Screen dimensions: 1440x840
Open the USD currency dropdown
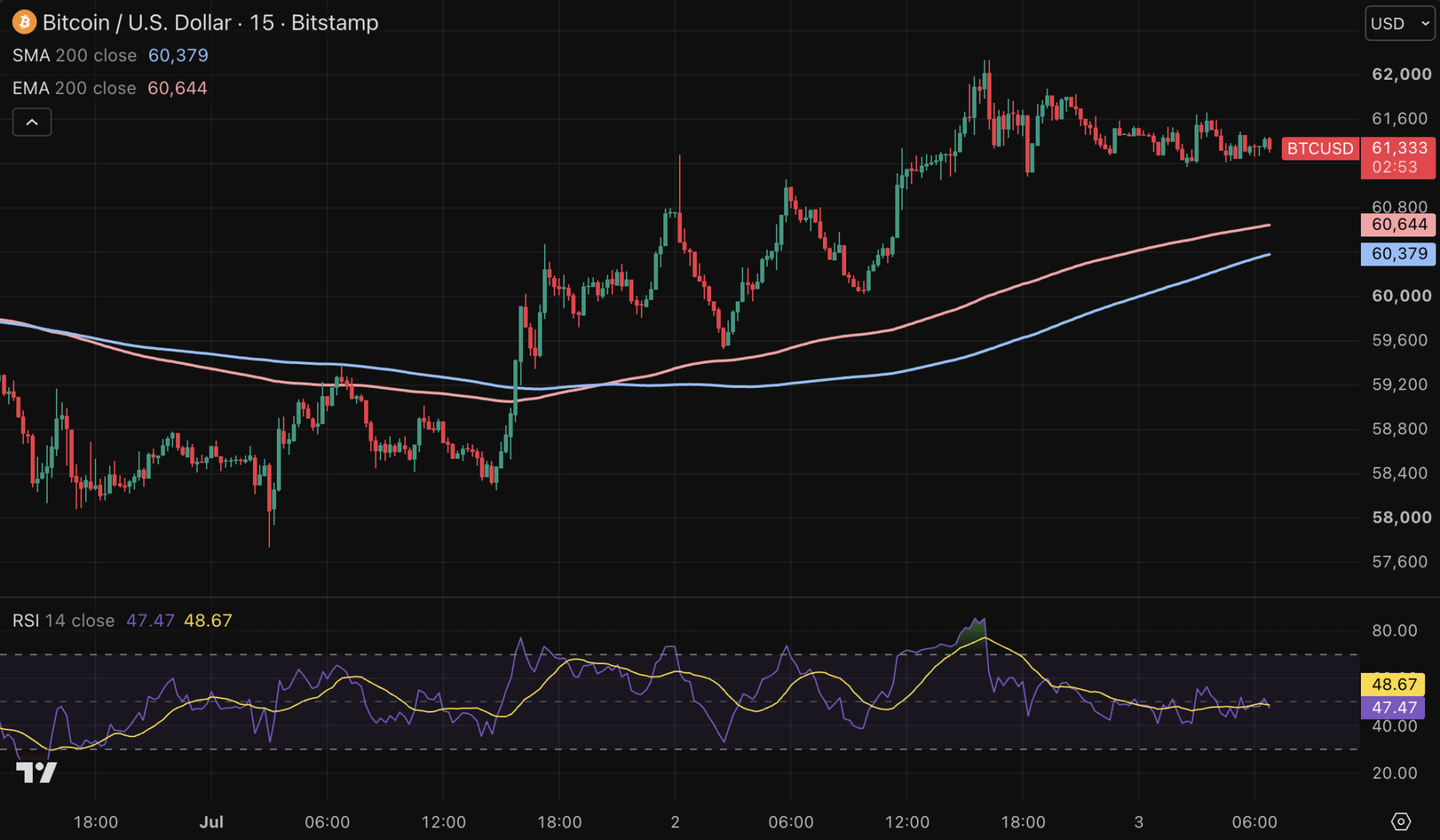point(1399,23)
